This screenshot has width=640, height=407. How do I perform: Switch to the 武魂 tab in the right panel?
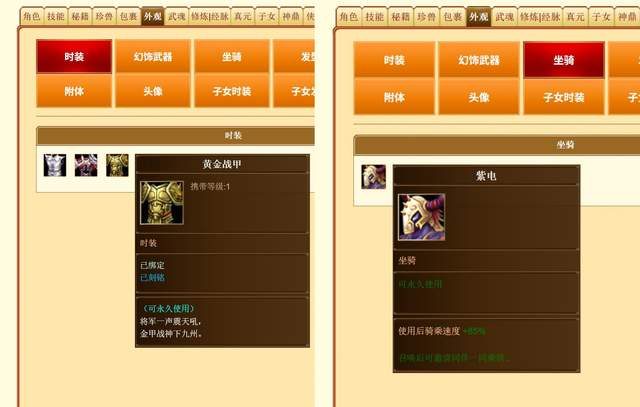point(505,17)
